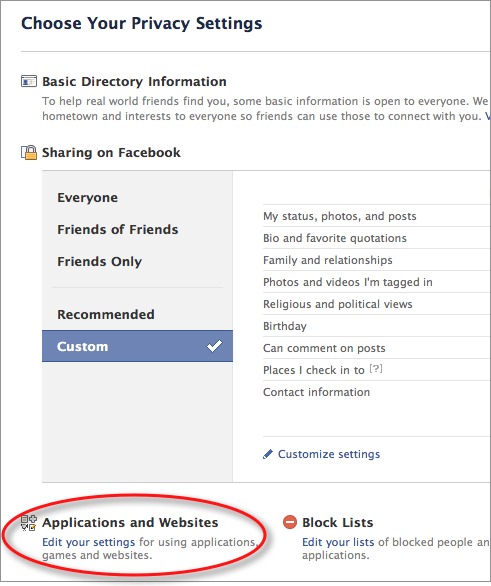Click the Sharing on Facebook padlock icon
This screenshot has height=586, width=491.
[x=29, y=152]
